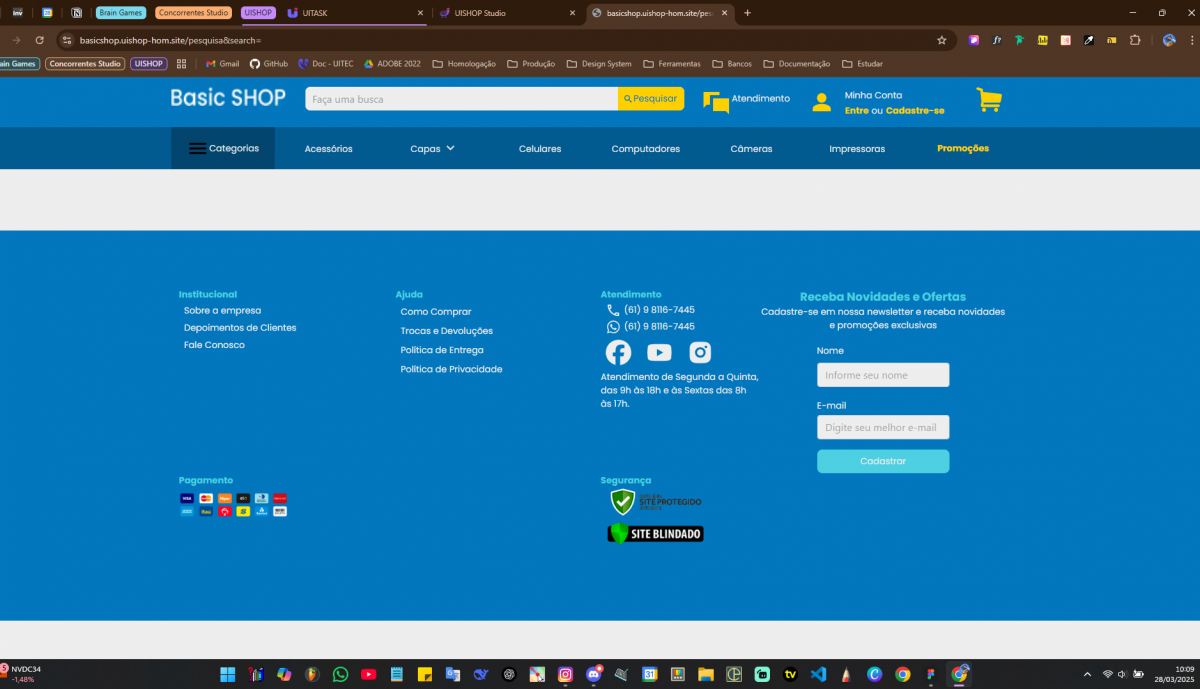Click the Site Blindado security badge
The width and height of the screenshot is (1200, 689).
656,534
